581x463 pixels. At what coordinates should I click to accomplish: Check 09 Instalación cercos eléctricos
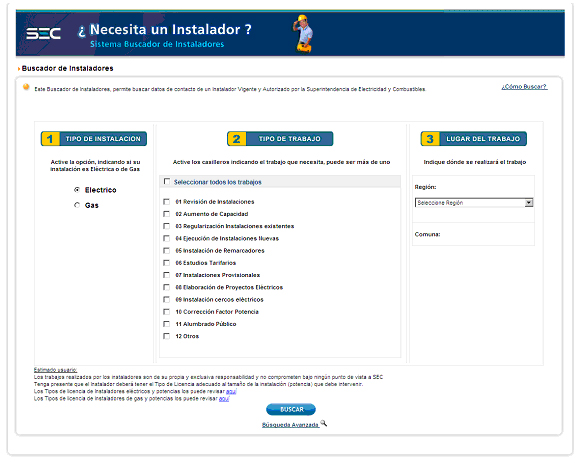(x=166, y=300)
